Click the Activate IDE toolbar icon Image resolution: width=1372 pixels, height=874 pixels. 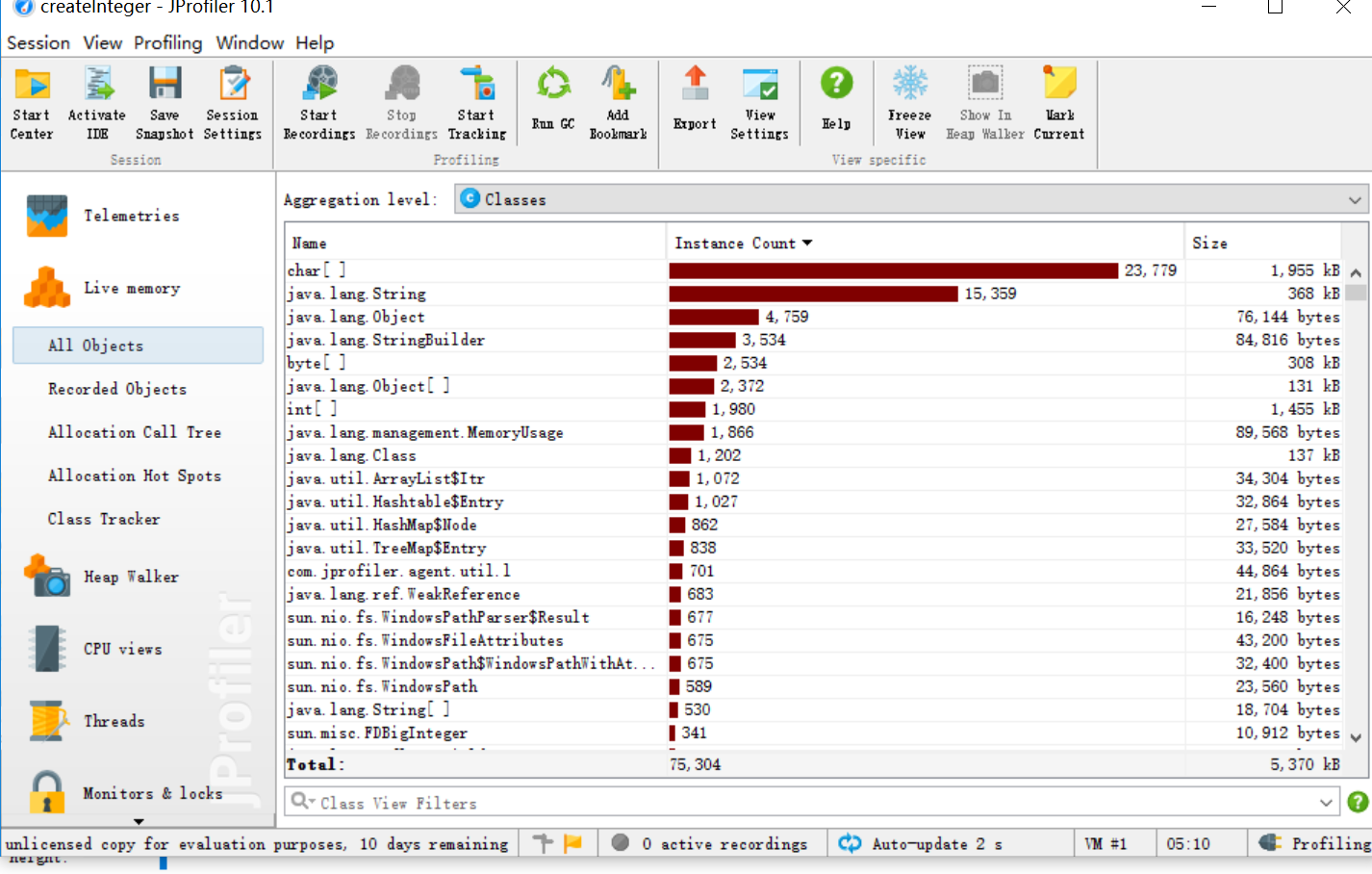pos(97,104)
